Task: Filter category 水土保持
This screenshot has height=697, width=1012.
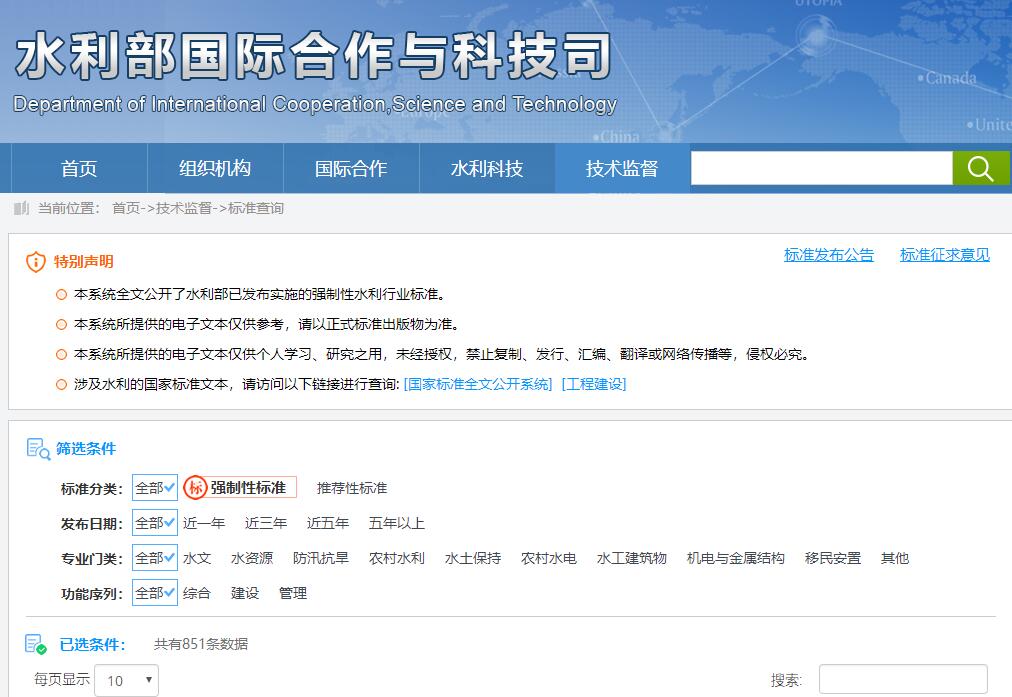Action: tap(472, 558)
